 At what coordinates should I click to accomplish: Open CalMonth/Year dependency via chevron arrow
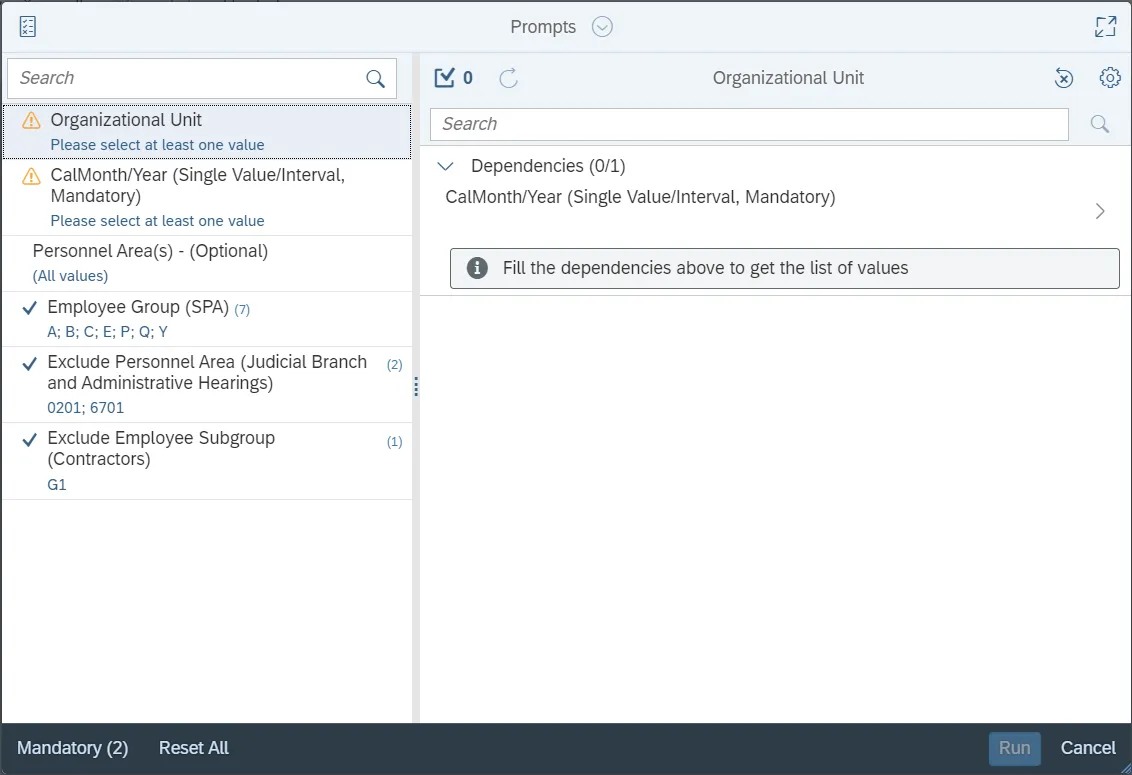click(x=1100, y=211)
